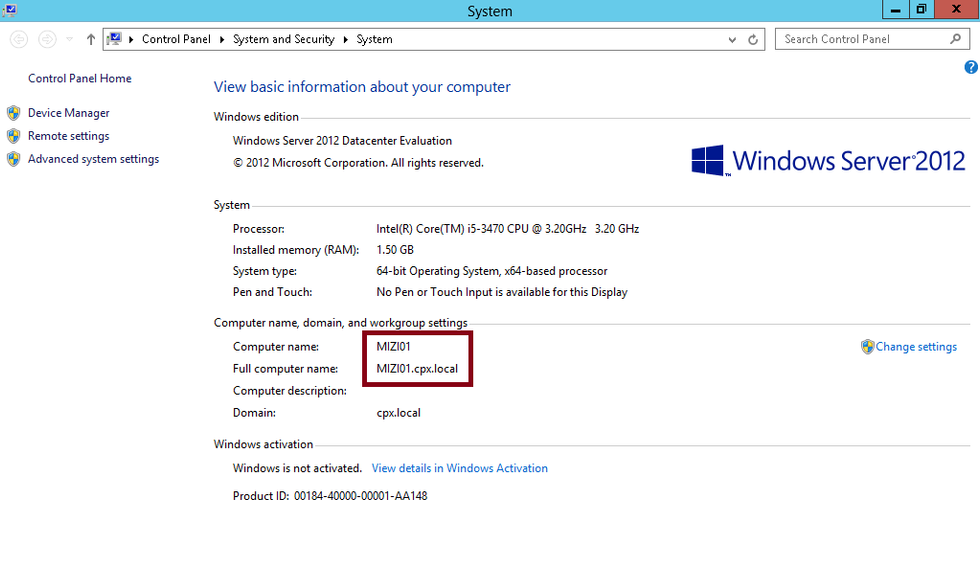Select System and Security breadcrumb
Viewport: 980px width, 567px height.
[x=284, y=39]
